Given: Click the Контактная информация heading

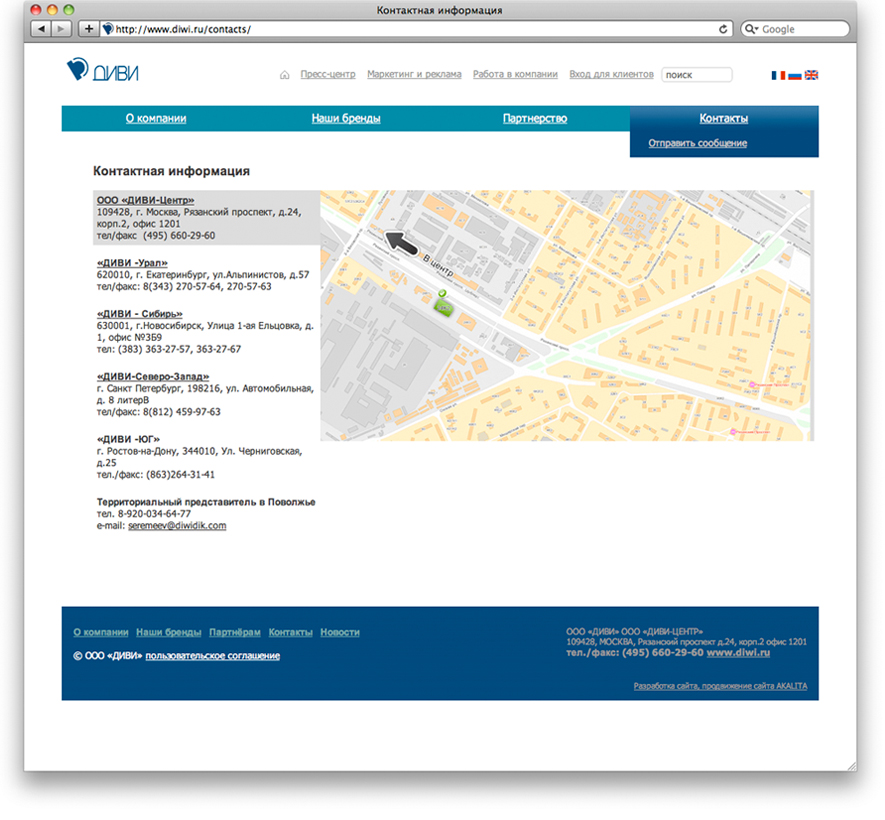Looking at the screenshot, I should [x=171, y=171].
